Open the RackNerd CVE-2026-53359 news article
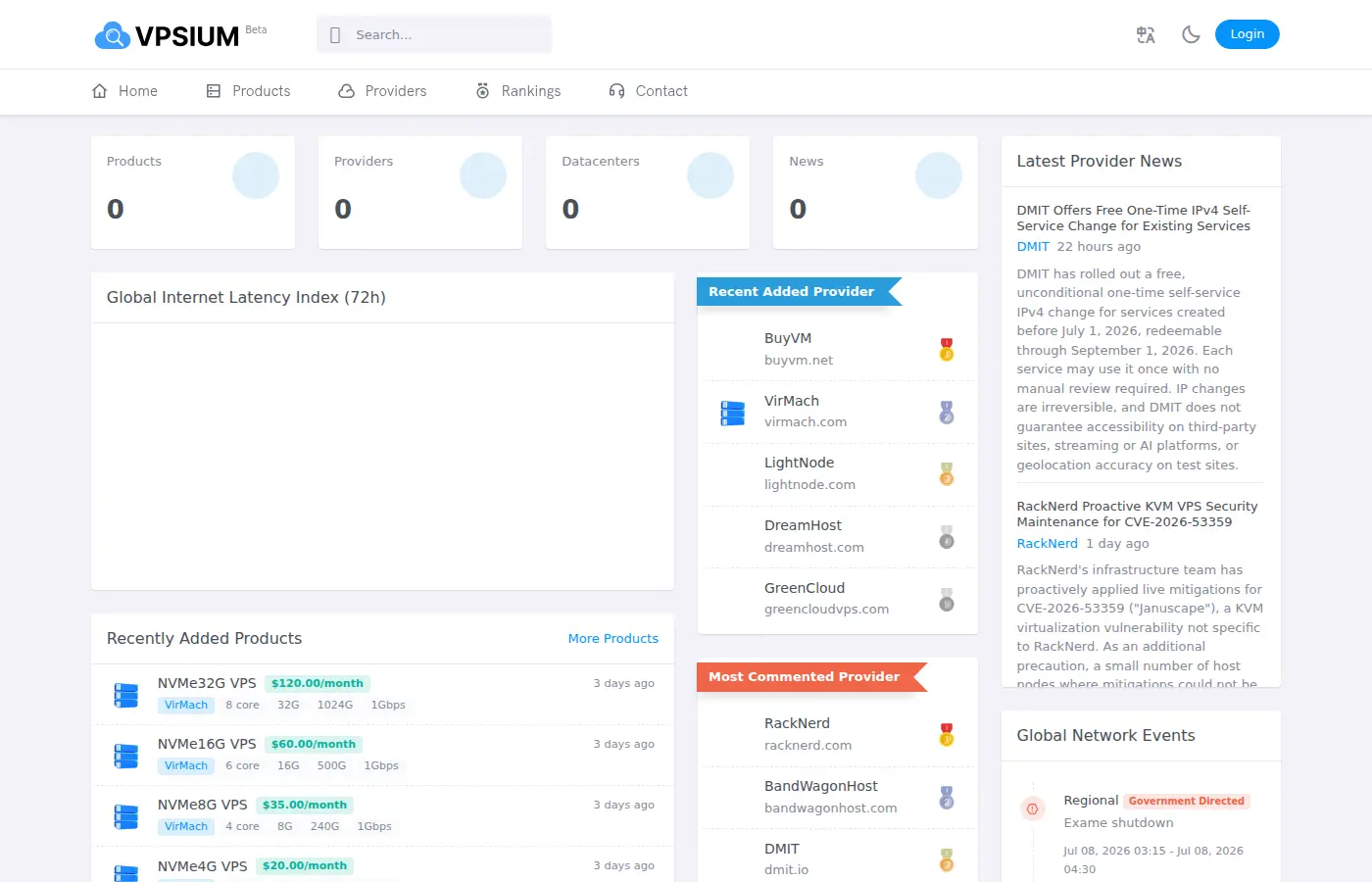 tap(1137, 514)
